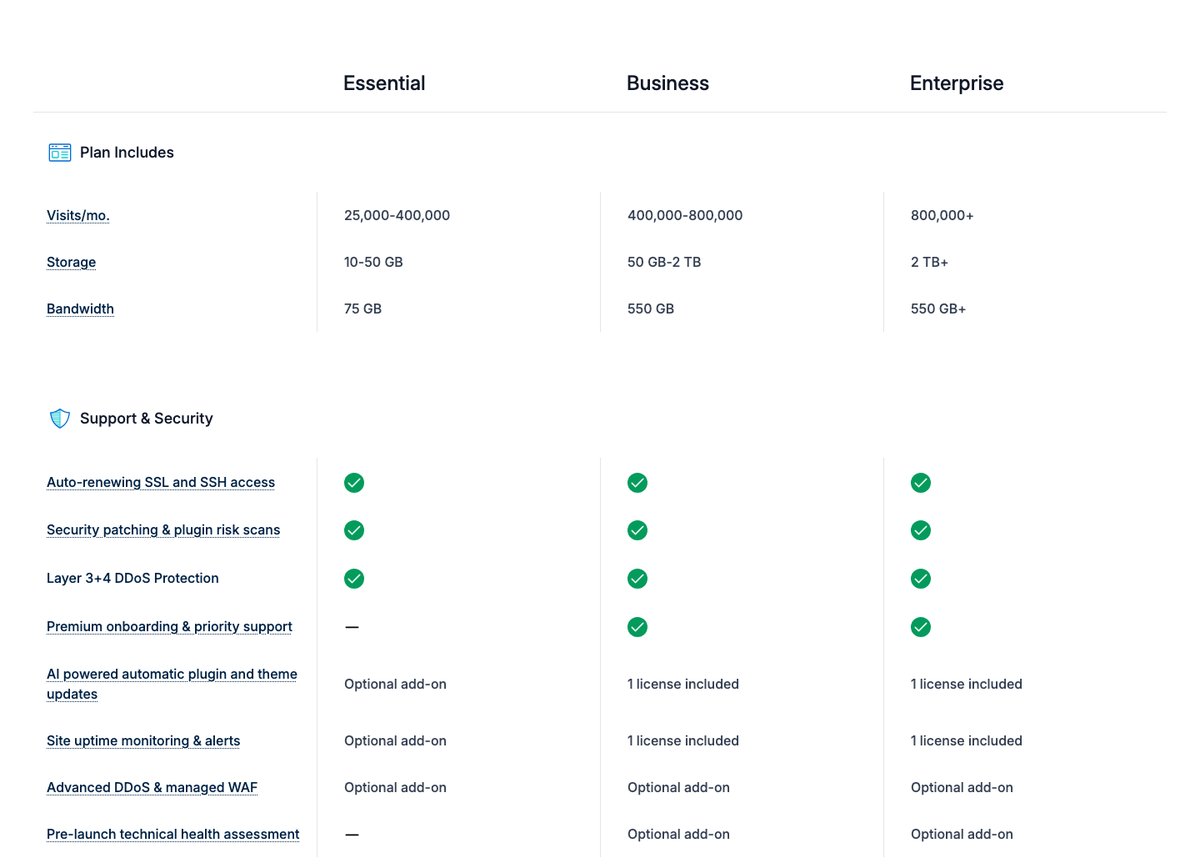This screenshot has width=1200, height=868.
Task: Click Essential Optional add-on for AI plugin updates
Action: pyautogui.click(x=396, y=684)
